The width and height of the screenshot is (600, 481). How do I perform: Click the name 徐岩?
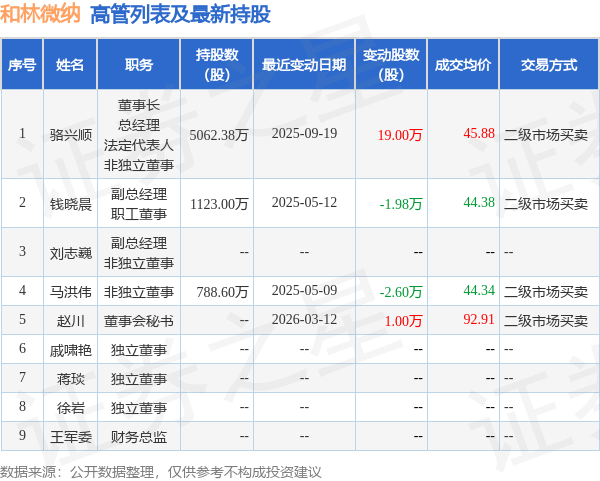[71, 408]
